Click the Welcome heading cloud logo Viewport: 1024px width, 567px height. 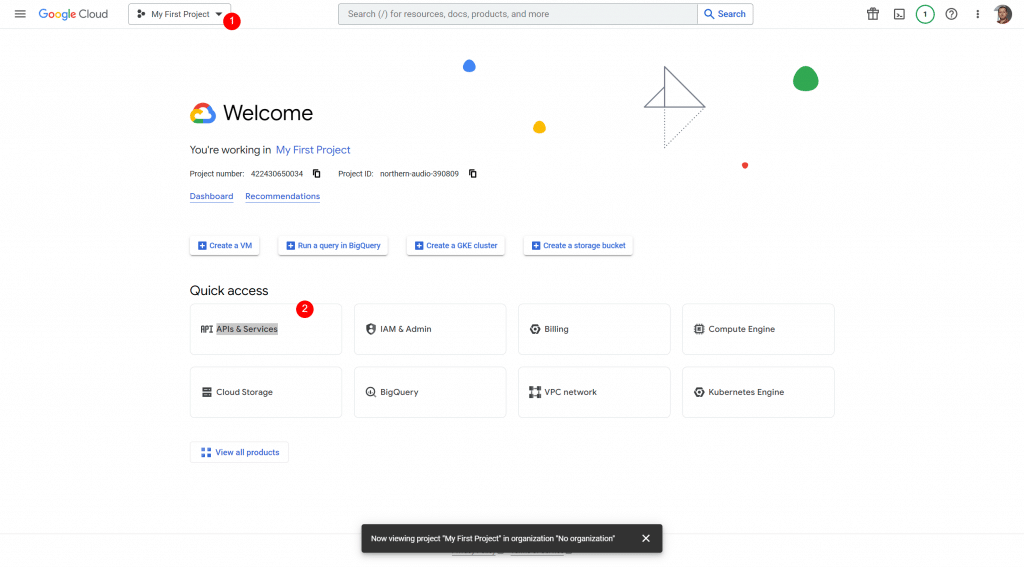point(202,113)
